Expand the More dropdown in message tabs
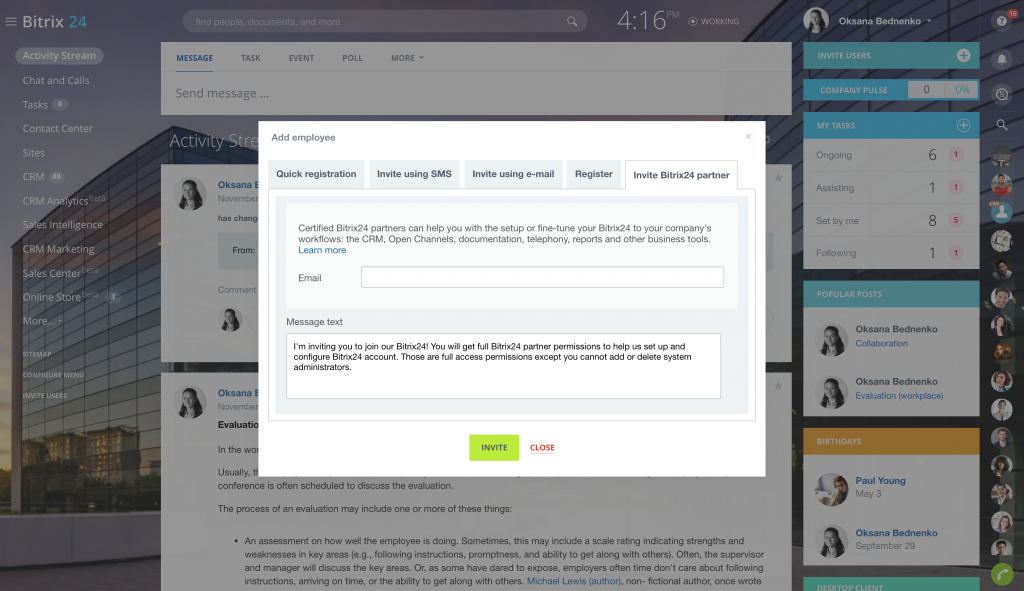The height and width of the screenshot is (591, 1024). pos(407,58)
